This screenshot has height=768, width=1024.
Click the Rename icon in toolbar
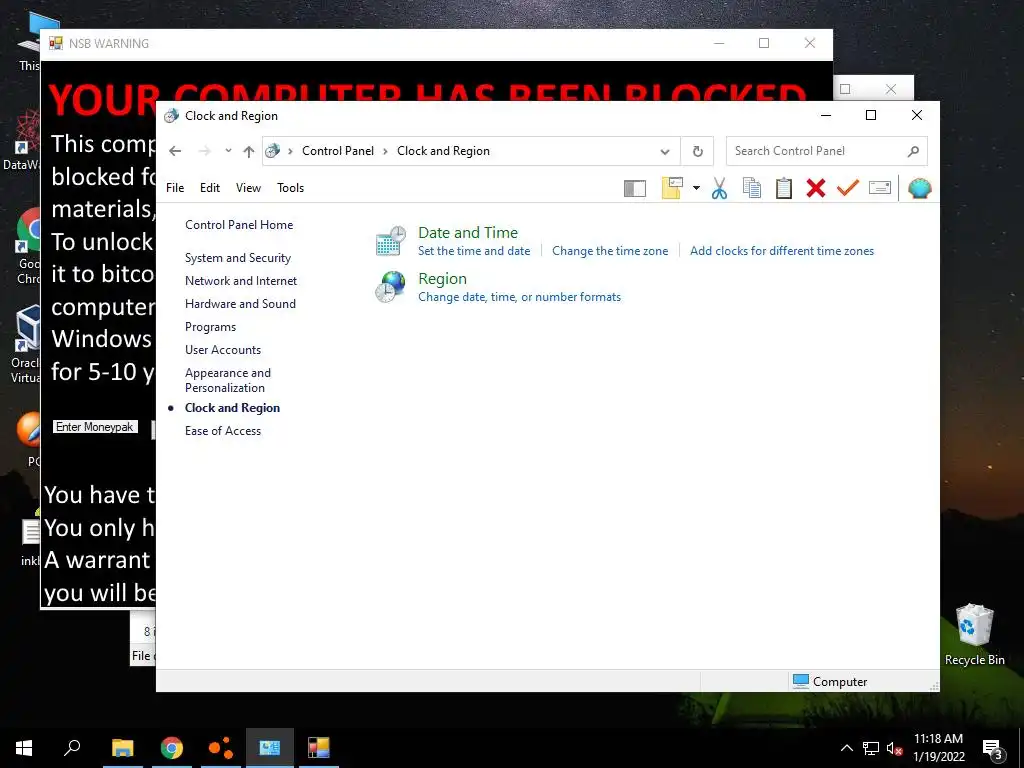[x=880, y=188]
